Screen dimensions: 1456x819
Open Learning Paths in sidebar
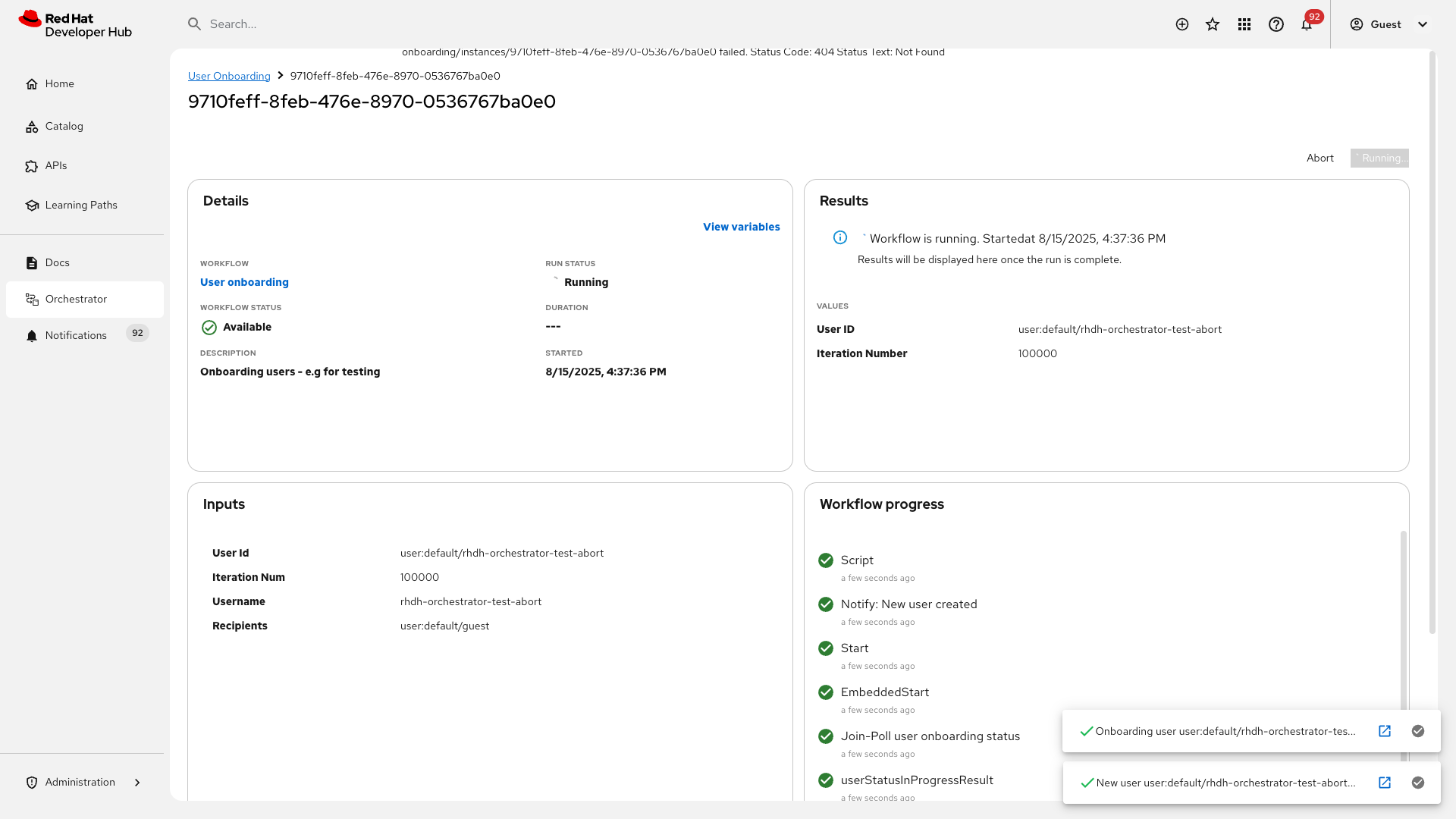80,205
